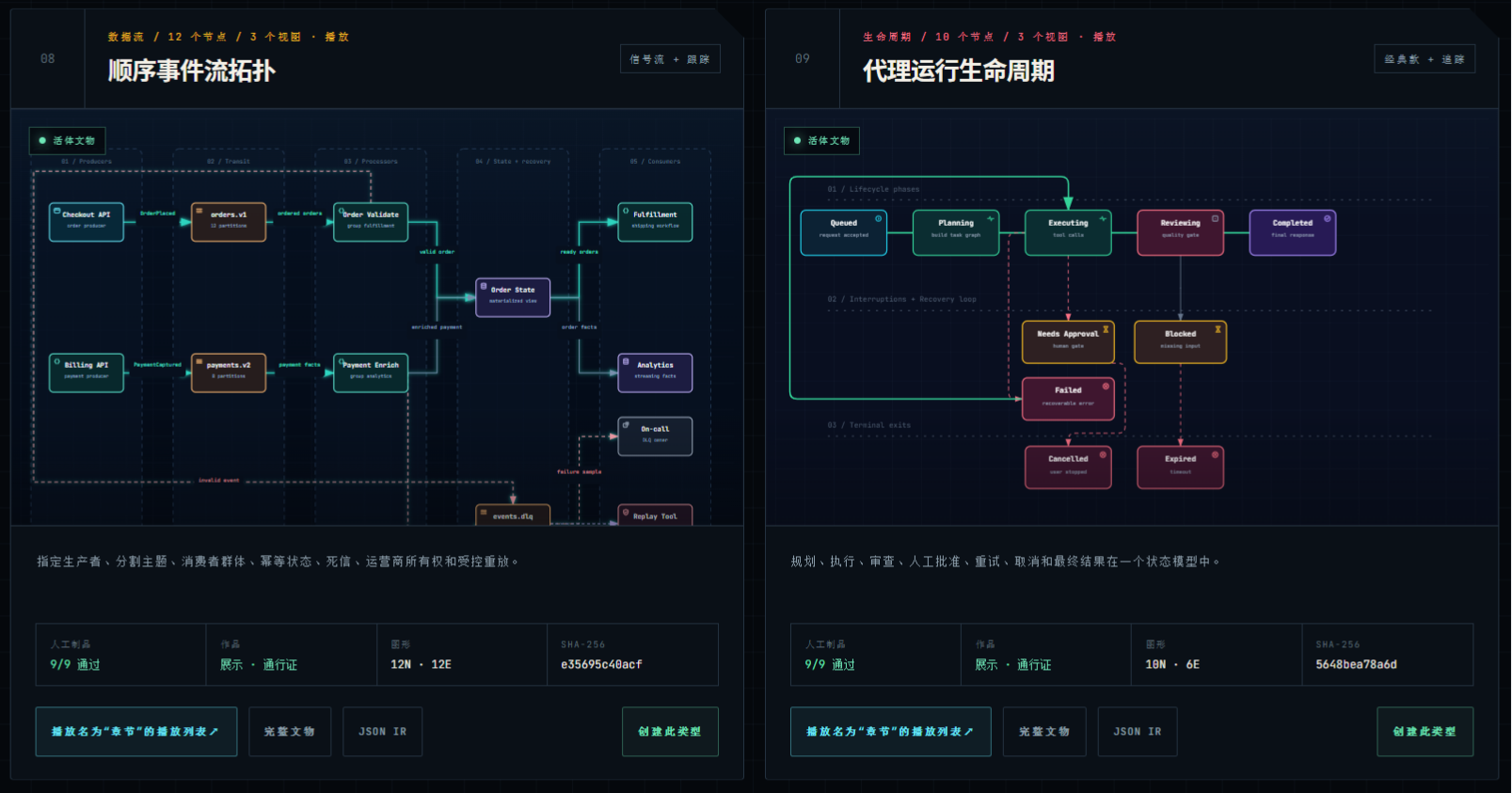Viewport: 1512px width, 793px height.
Task: Click the database icon in Order State node
Action: [x=484, y=286]
